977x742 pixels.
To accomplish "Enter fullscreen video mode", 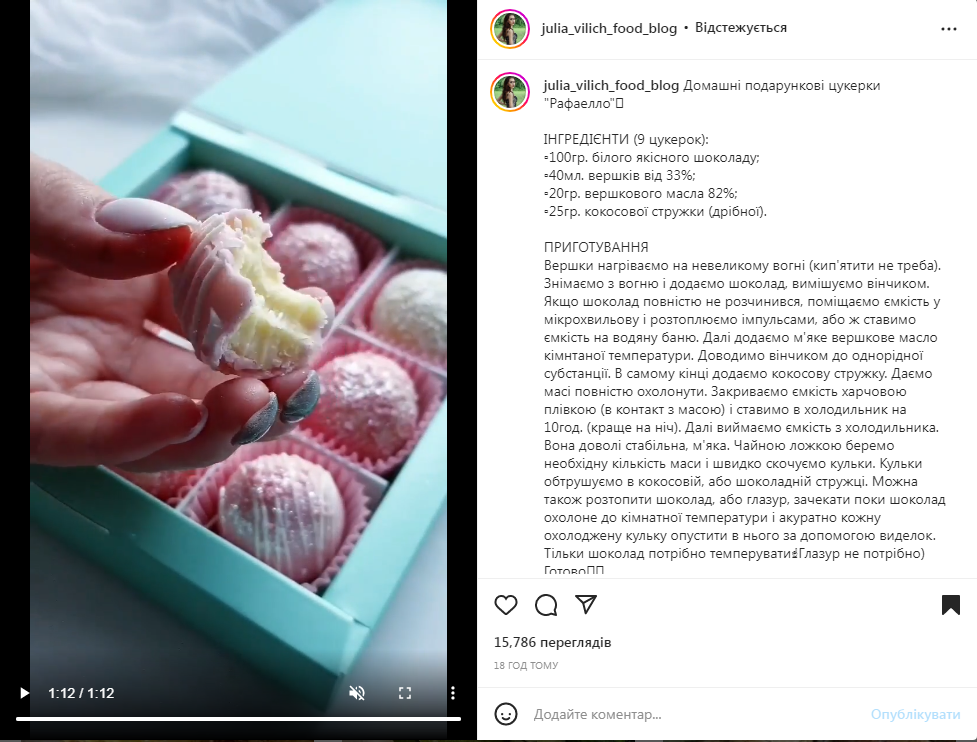I will click(x=405, y=693).
